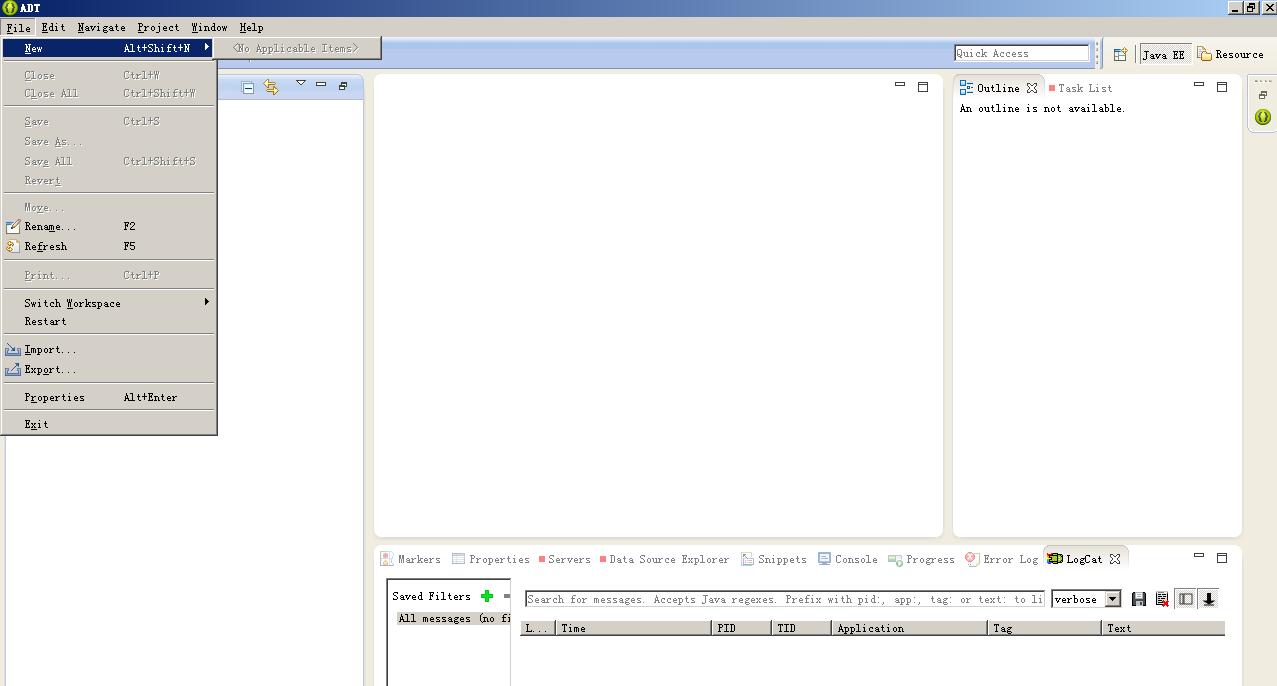Open the verbose log level dropdown
Image resolution: width=1277 pixels, height=686 pixels.
pos(1112,599)
